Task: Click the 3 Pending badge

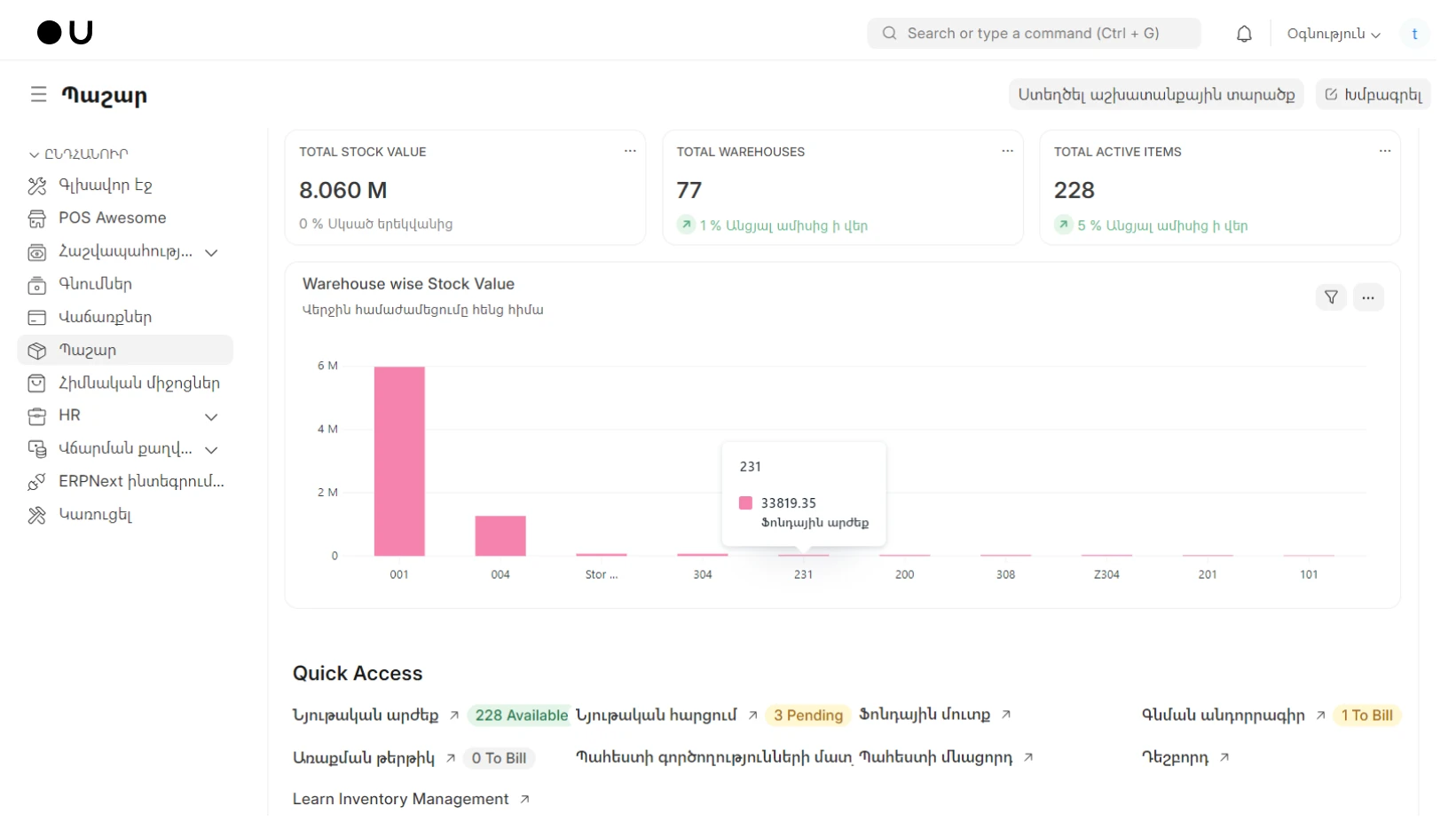Action: coord(808,715)
